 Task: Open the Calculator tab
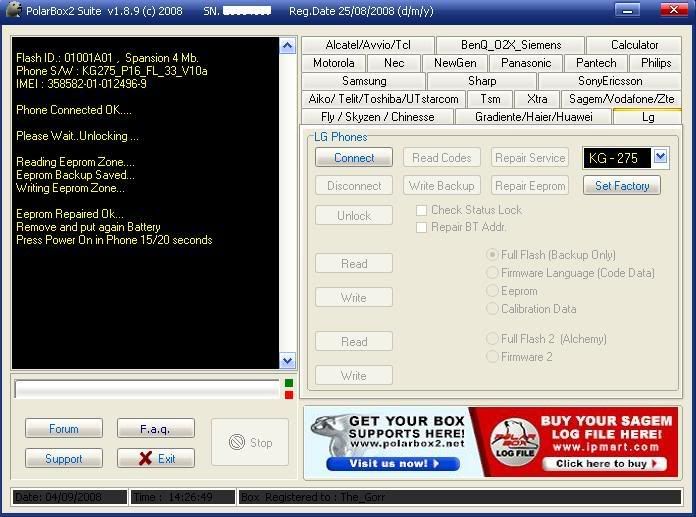tap(634, 45)
